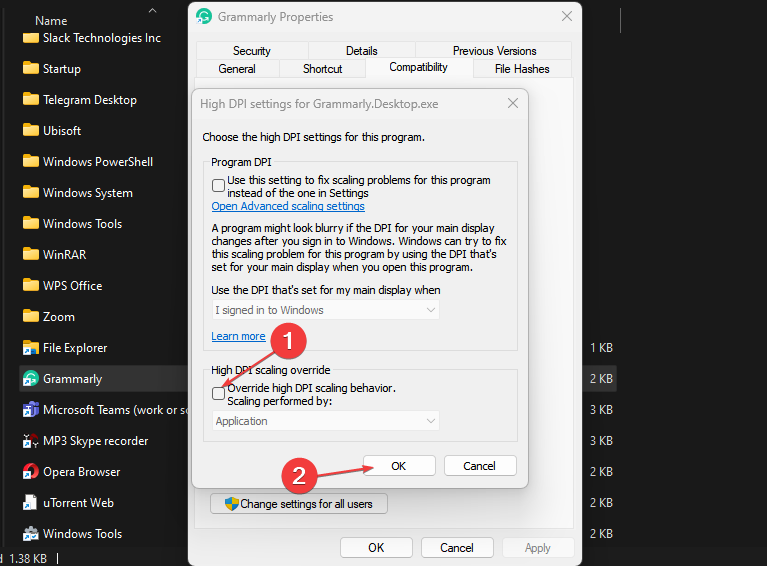The image size is (767, 566).
Task: Check the Program DPI scaling fix checkbox
Action: (x=219, y=185)
